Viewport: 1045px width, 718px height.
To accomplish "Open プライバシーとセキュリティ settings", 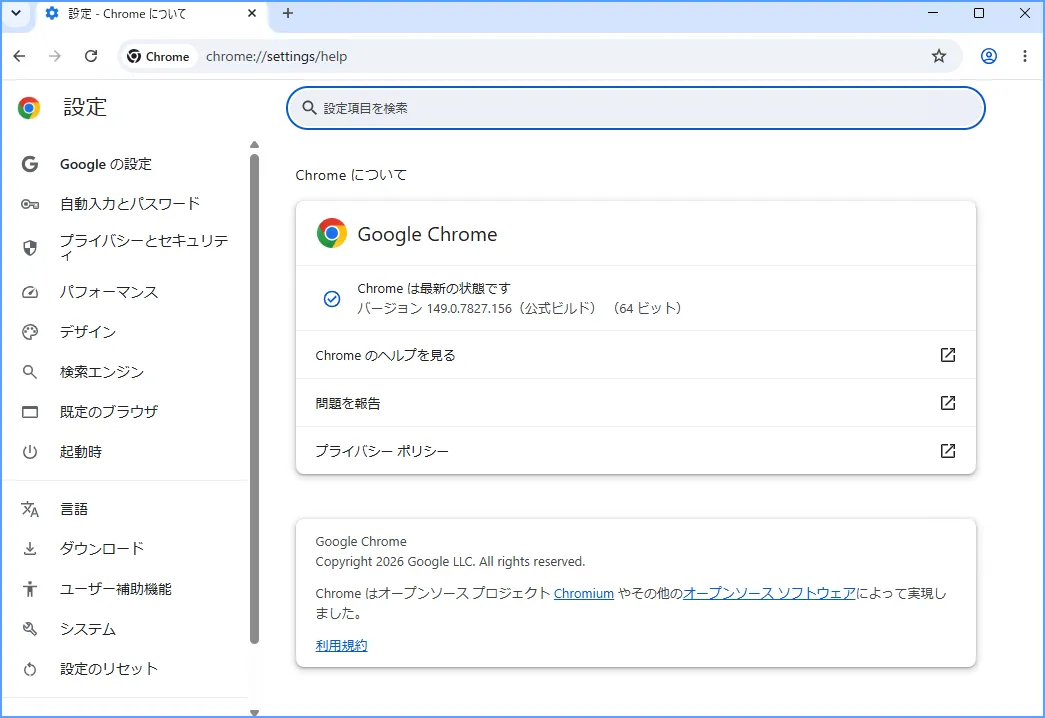I will (x=143, y=247).
